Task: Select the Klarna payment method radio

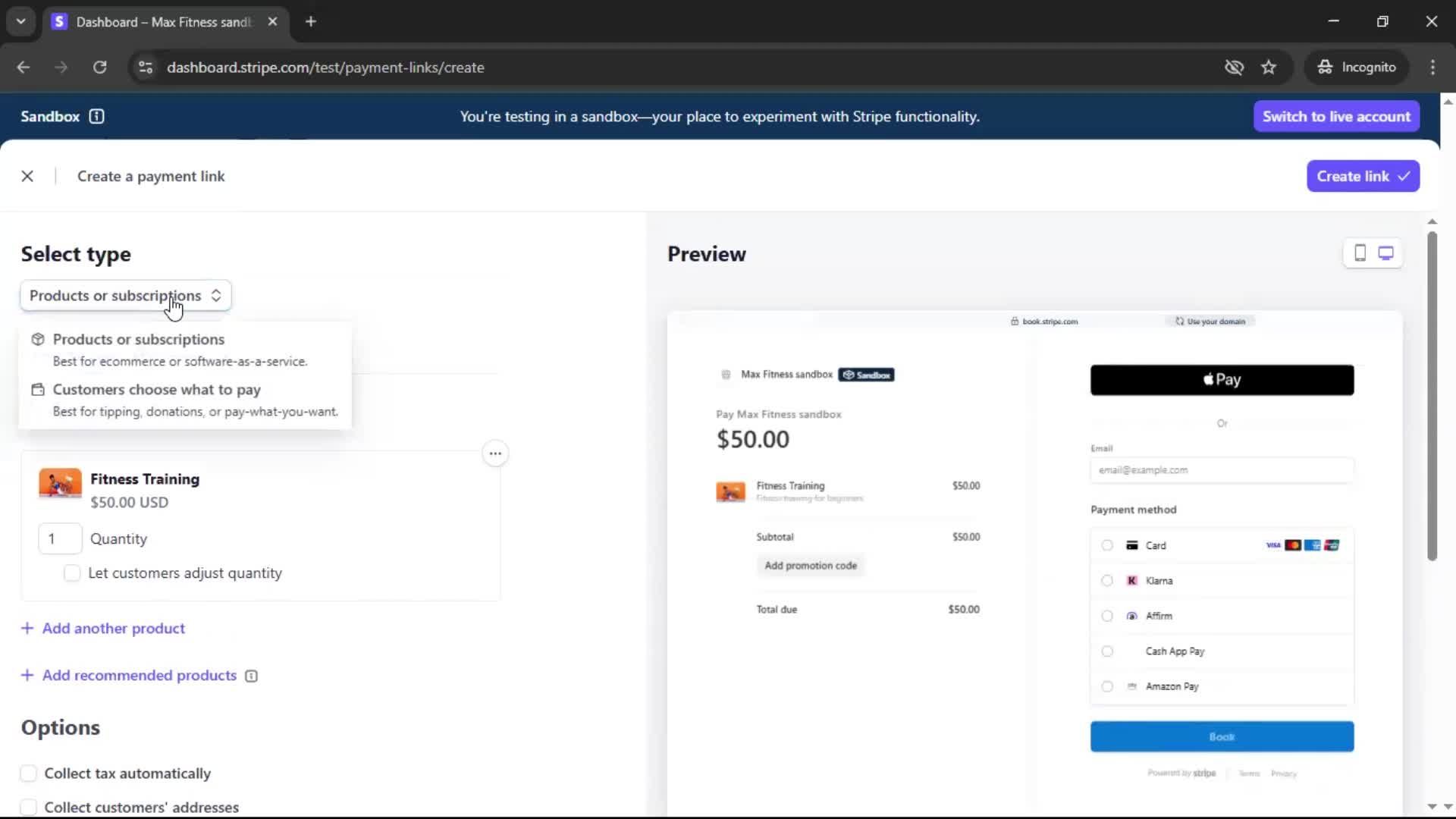Action: coord(1107,581)
